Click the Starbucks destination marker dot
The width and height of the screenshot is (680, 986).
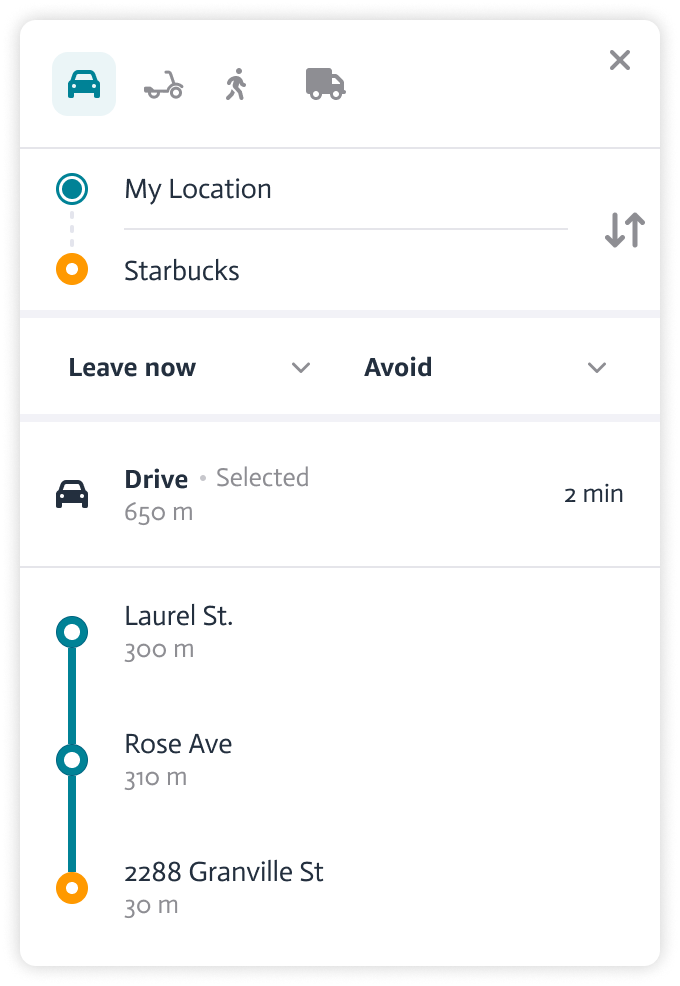(x=71, y=268)
